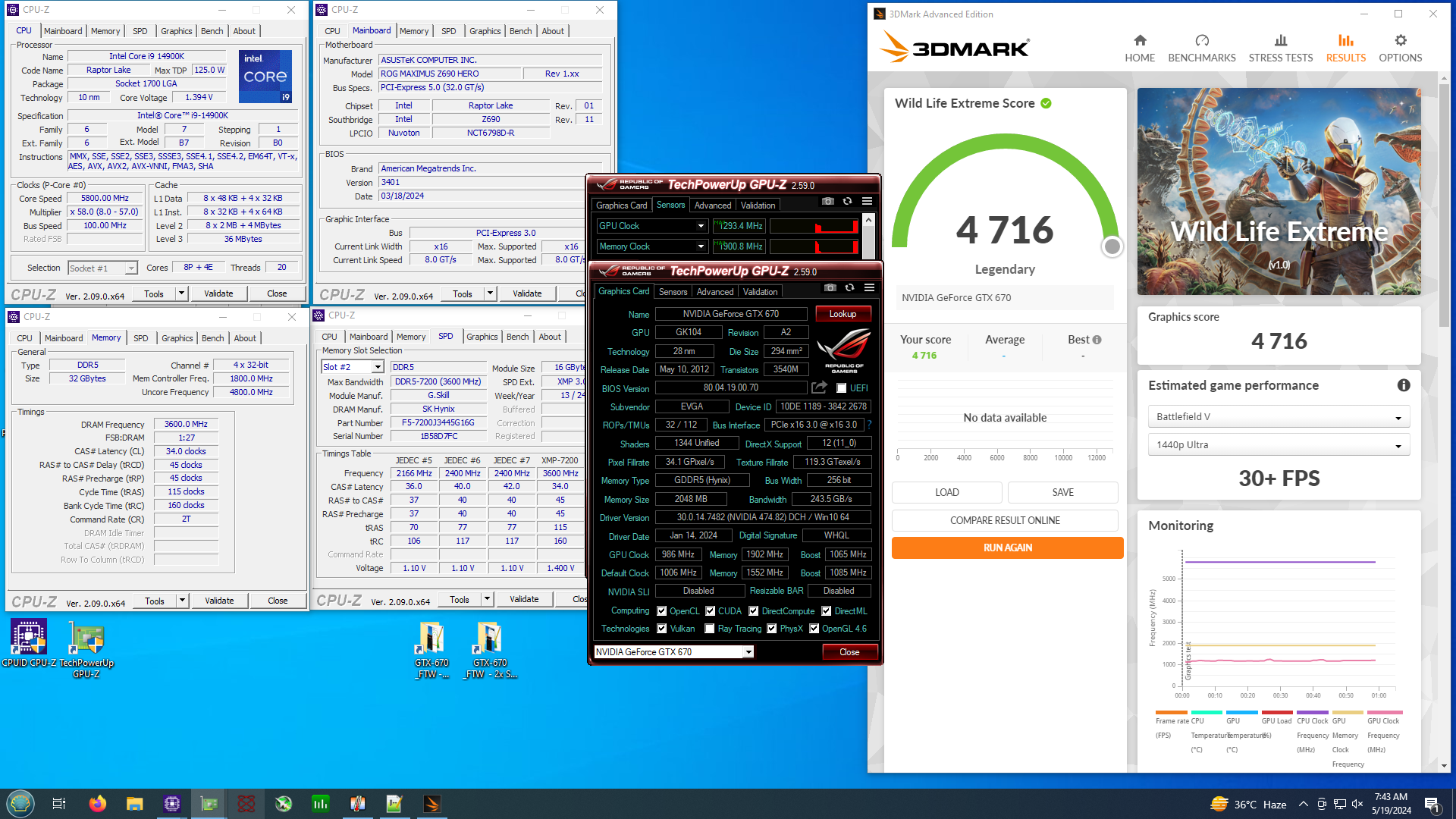Viewport: 1456px width, 819px height.
Task: Open the 3DMark OPTIONS gear
Action: click(1401, 48)
